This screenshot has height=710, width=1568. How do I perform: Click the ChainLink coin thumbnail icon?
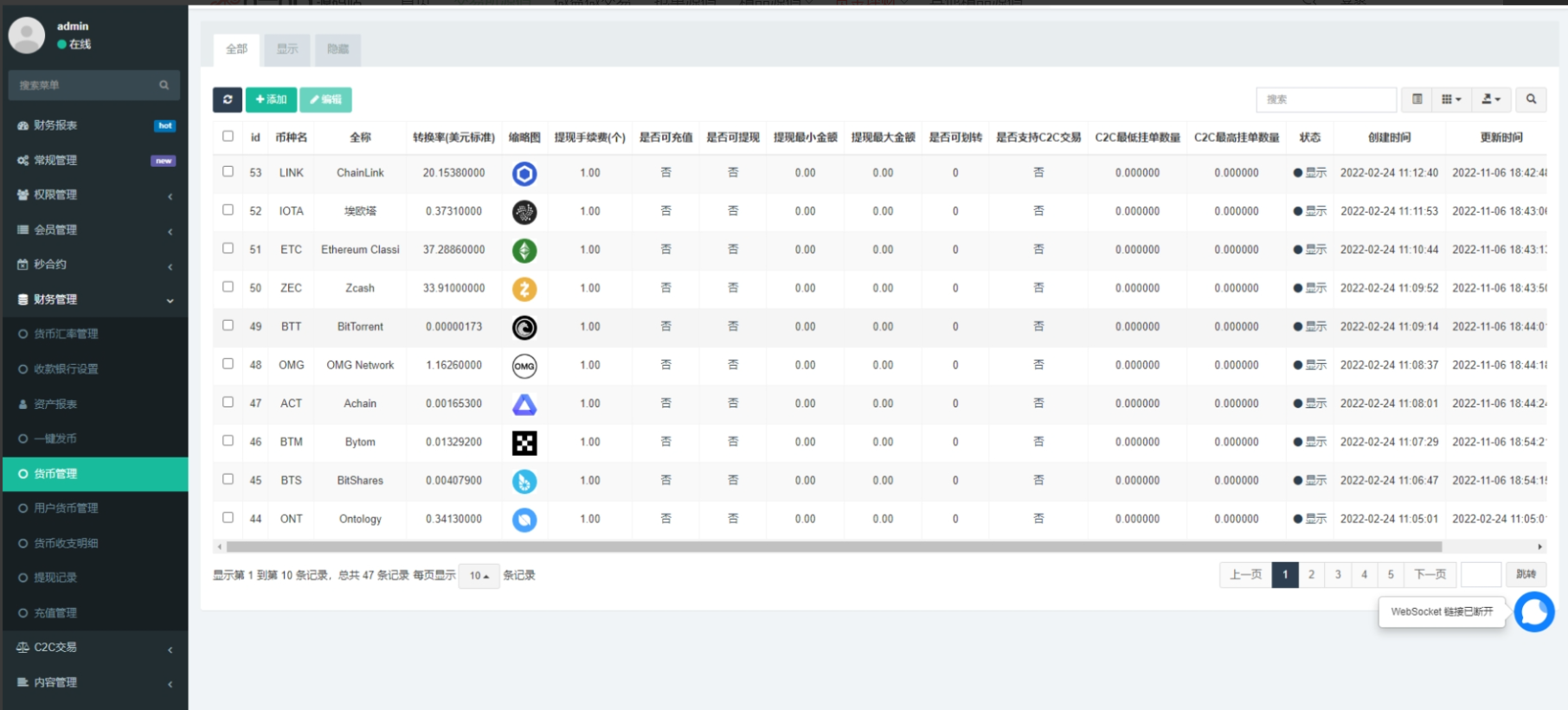click(x=524, y=174)
